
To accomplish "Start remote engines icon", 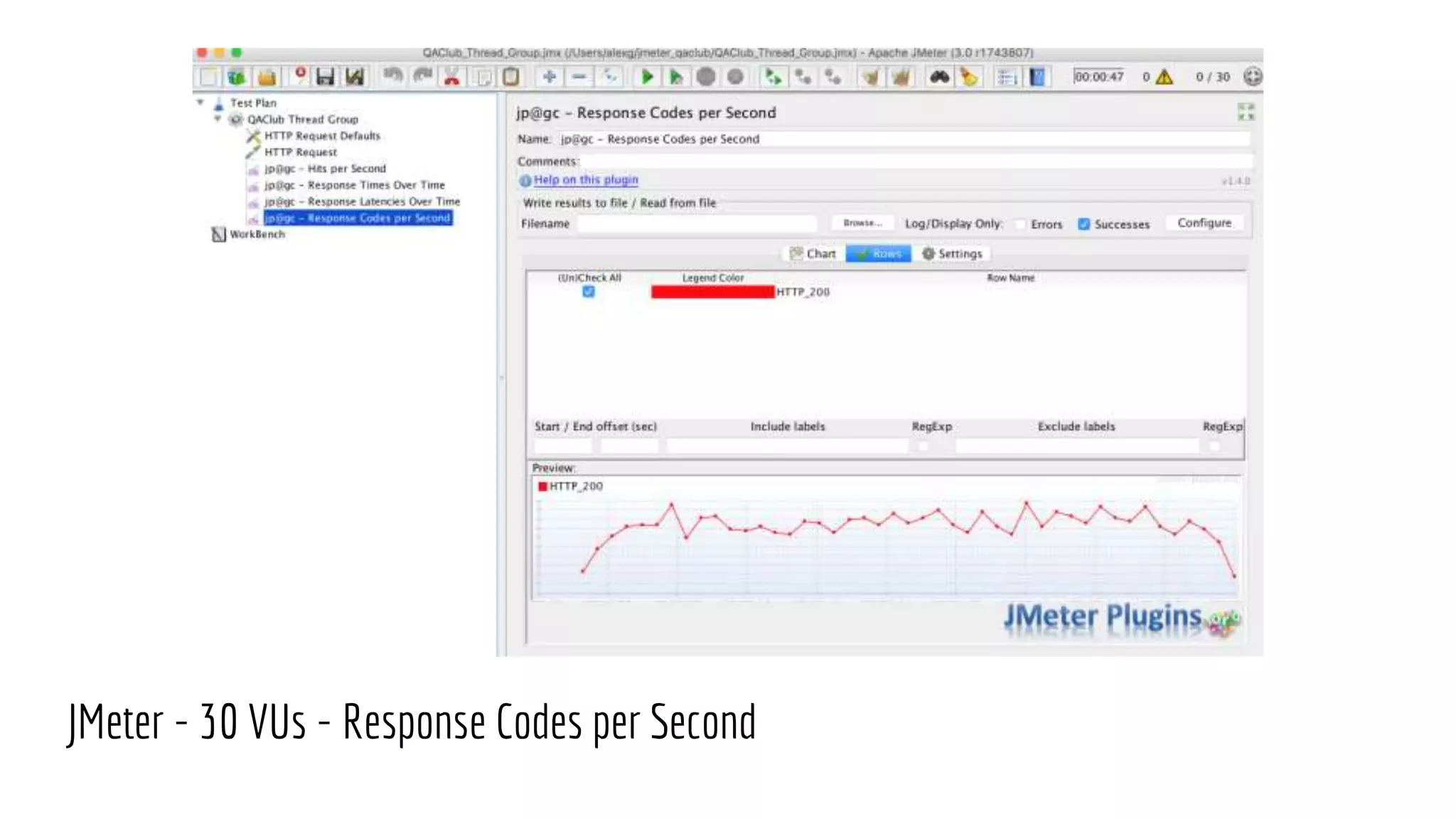I will point(773,77).
